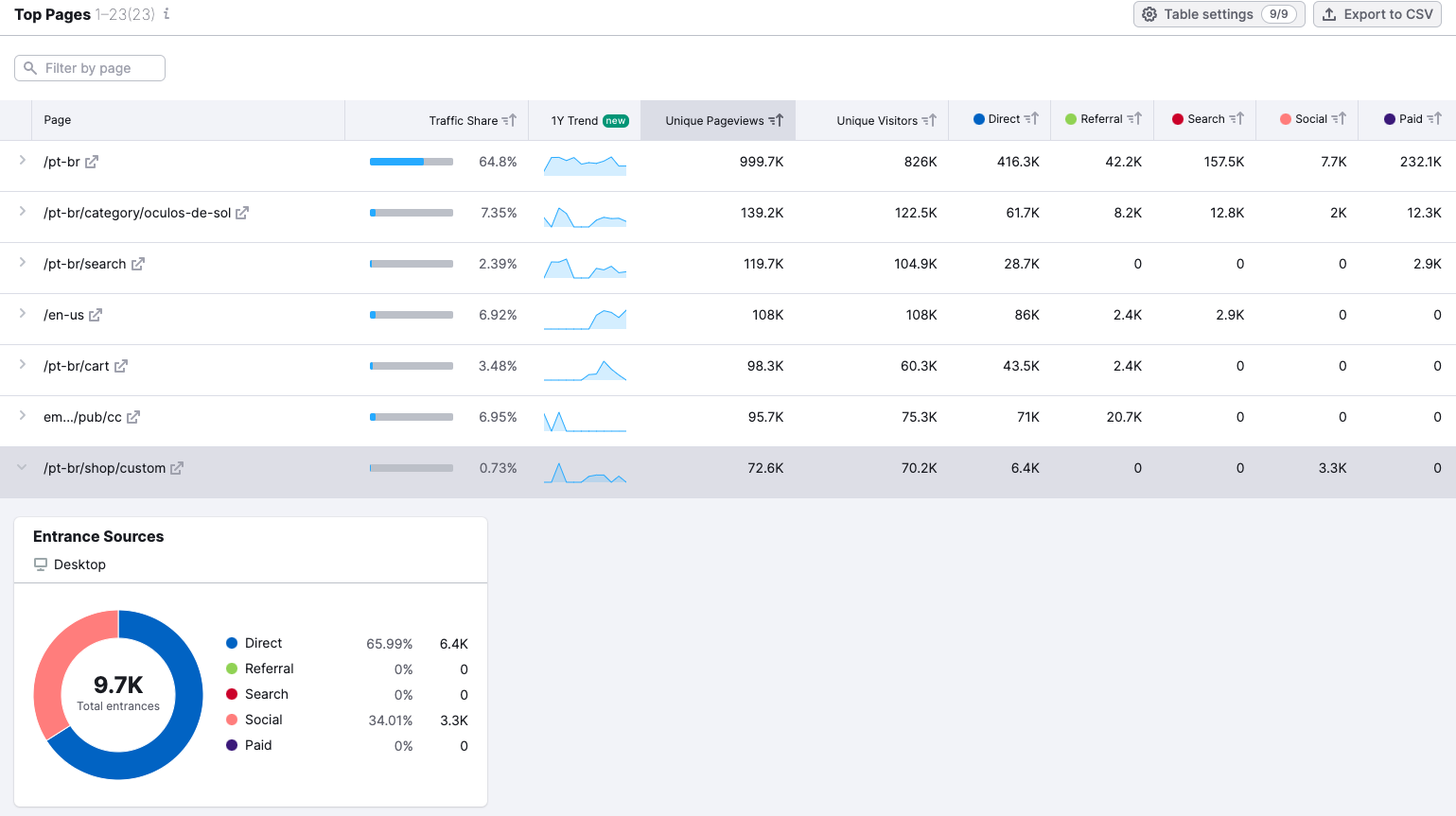This screenshot has width=1456, height=816.
Task: Open external link icon next to /en-us
Action: [x=96, y=315]
